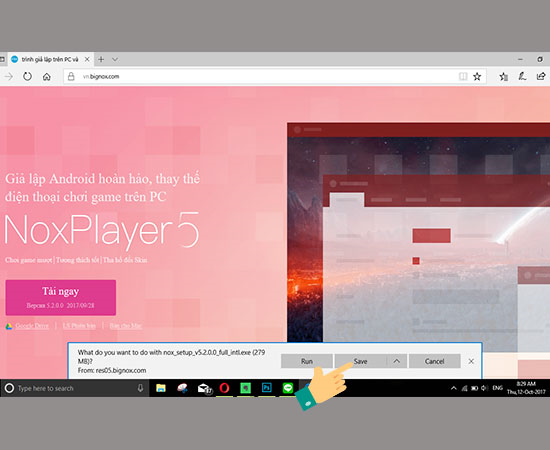Add this page to favorites with the star
The height and width of the screenshot is (450, 550).
click(477, 76)
